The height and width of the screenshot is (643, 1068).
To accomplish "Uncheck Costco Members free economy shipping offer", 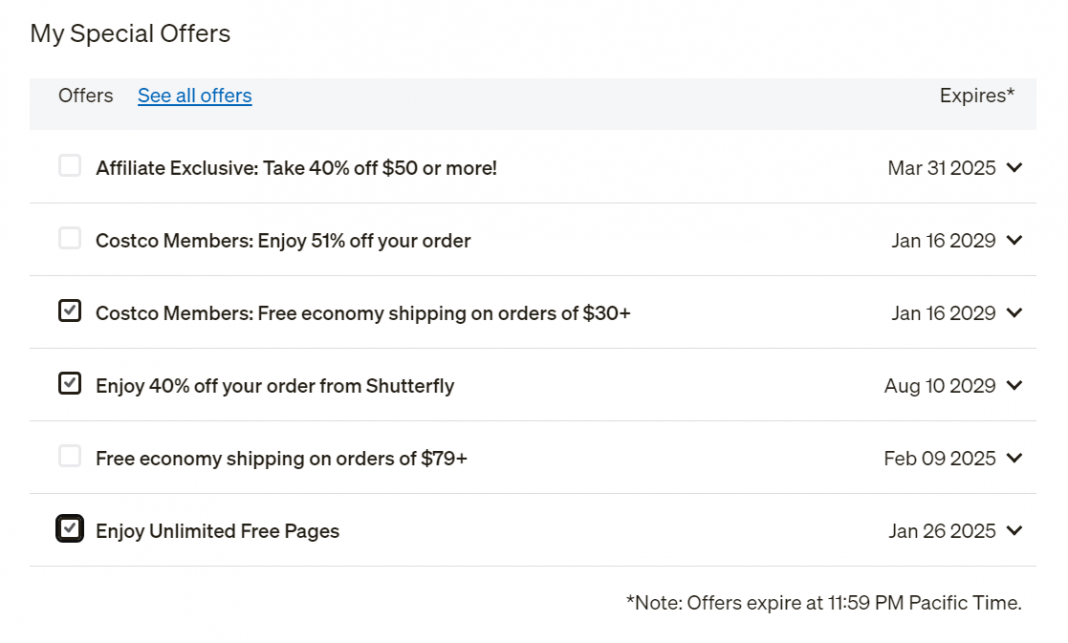I will click(69, 311).
